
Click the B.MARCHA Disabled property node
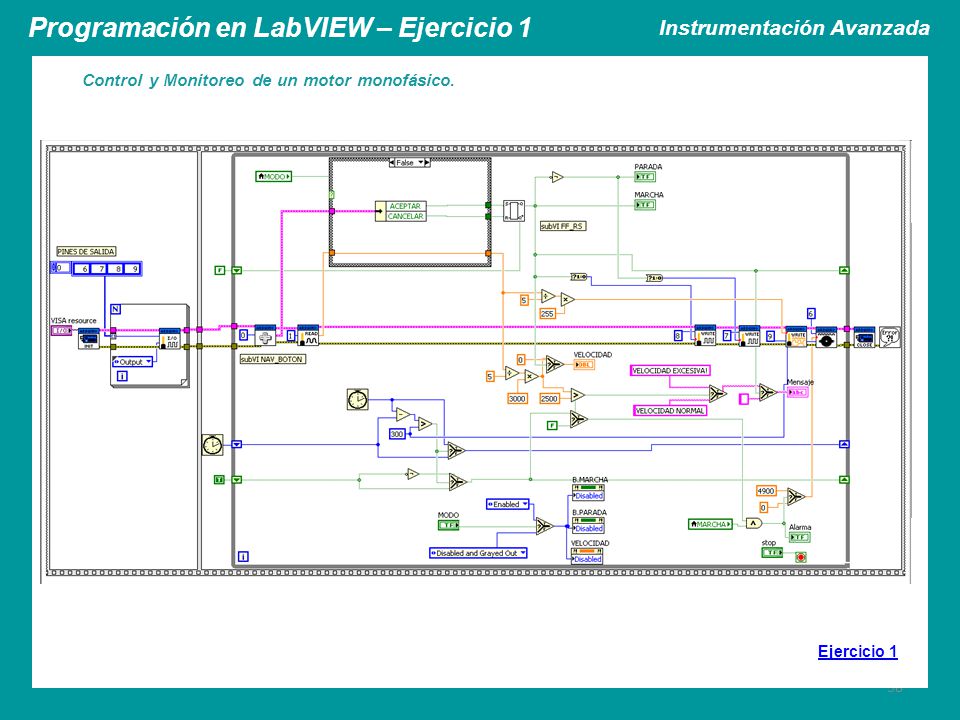[x=588, y=492]
